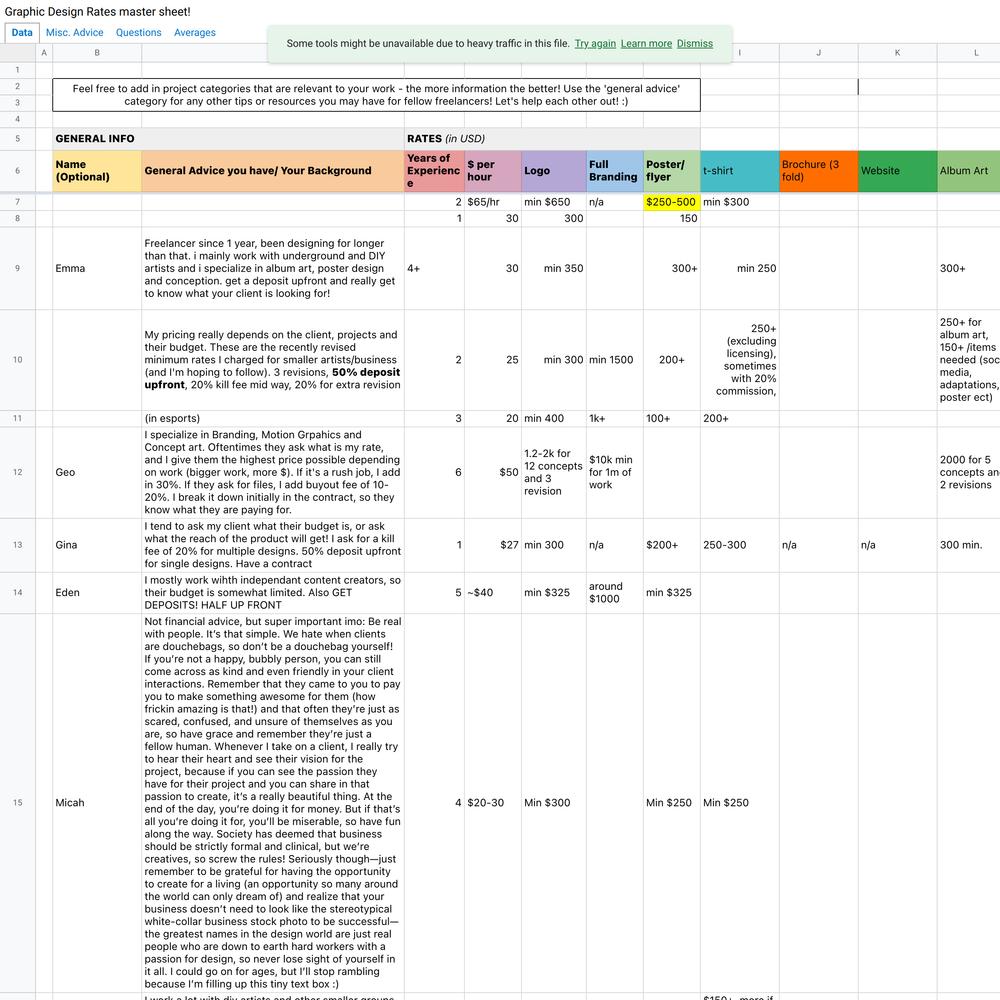Click the $10k min for 1m of work cell
The image size is (1000, 1000).
615,472
